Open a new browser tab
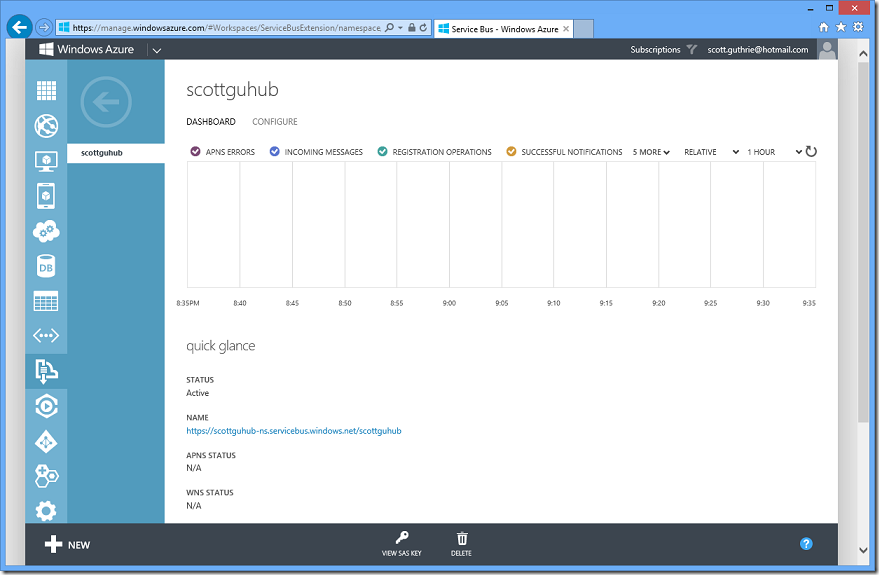The width and height of the screenshot is (879, 575). 584,29
